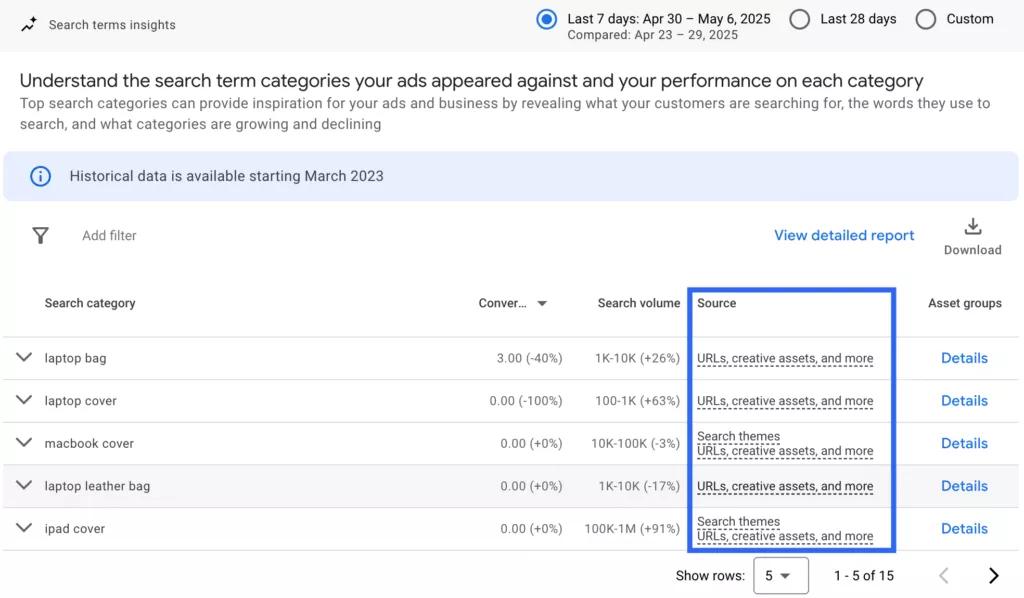The image size is (1024, 598).
Task: Click source text in laptop cover row
Action: [x=785, y=401]
